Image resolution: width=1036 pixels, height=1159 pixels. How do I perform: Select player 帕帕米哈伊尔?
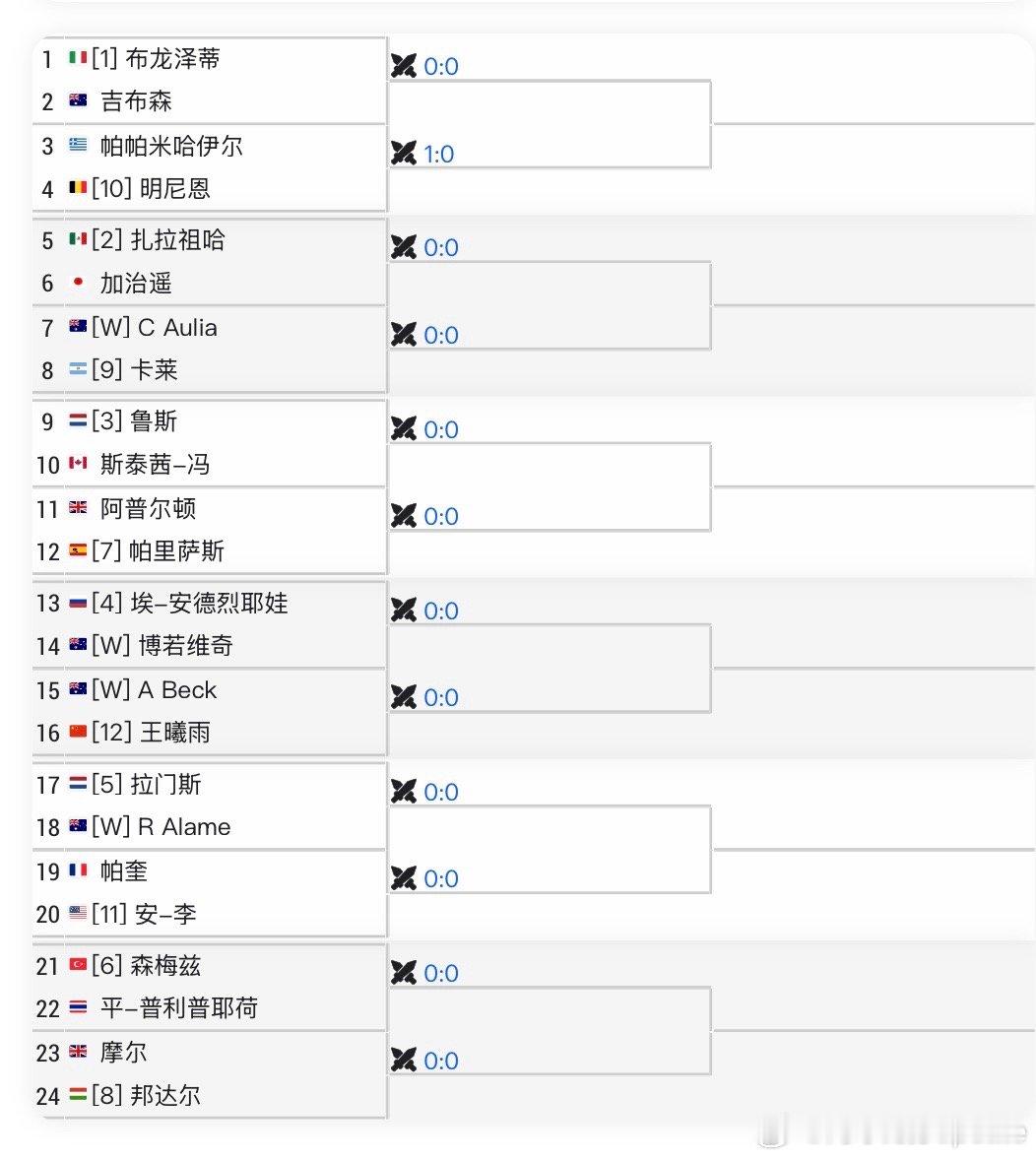pos(171,146)
